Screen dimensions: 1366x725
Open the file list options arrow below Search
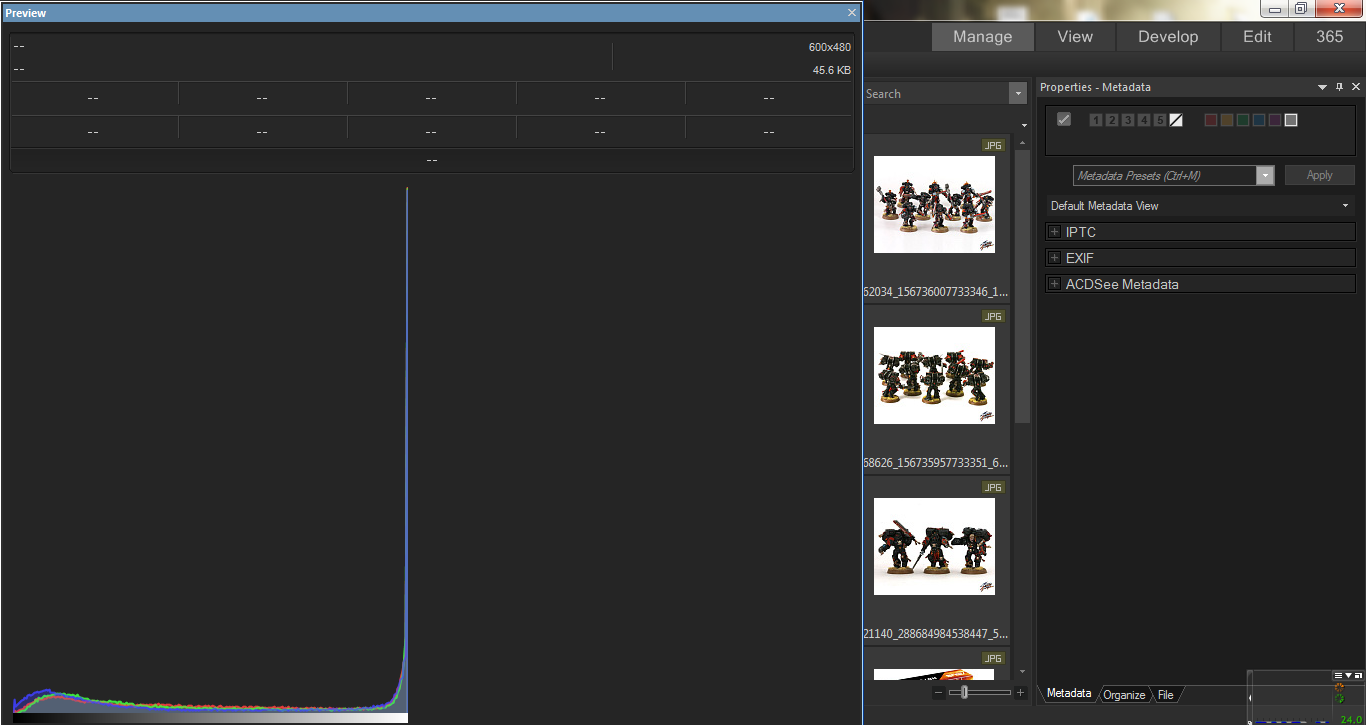coord(1024,125)
